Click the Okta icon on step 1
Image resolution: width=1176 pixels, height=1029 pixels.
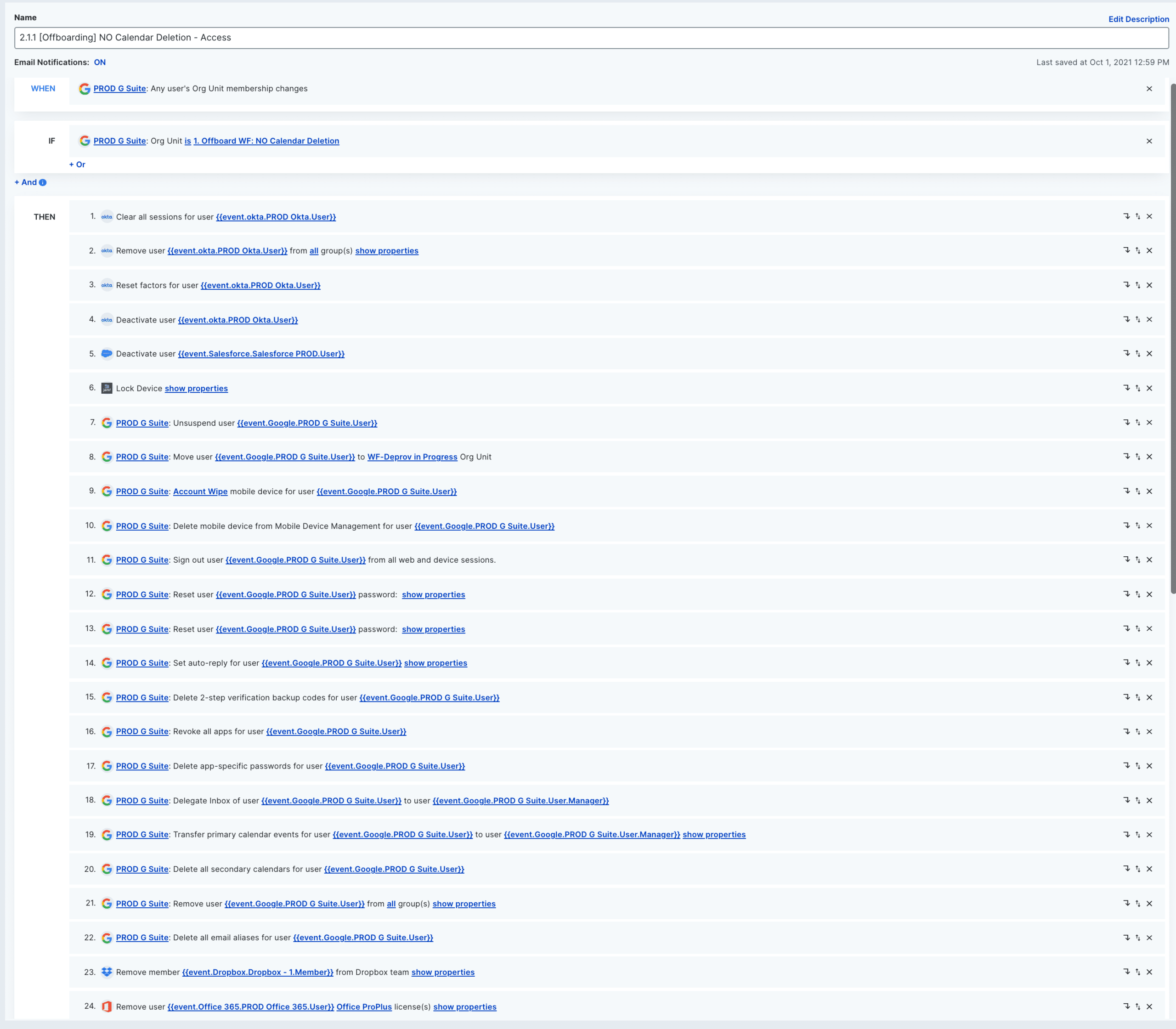(107, 217)
